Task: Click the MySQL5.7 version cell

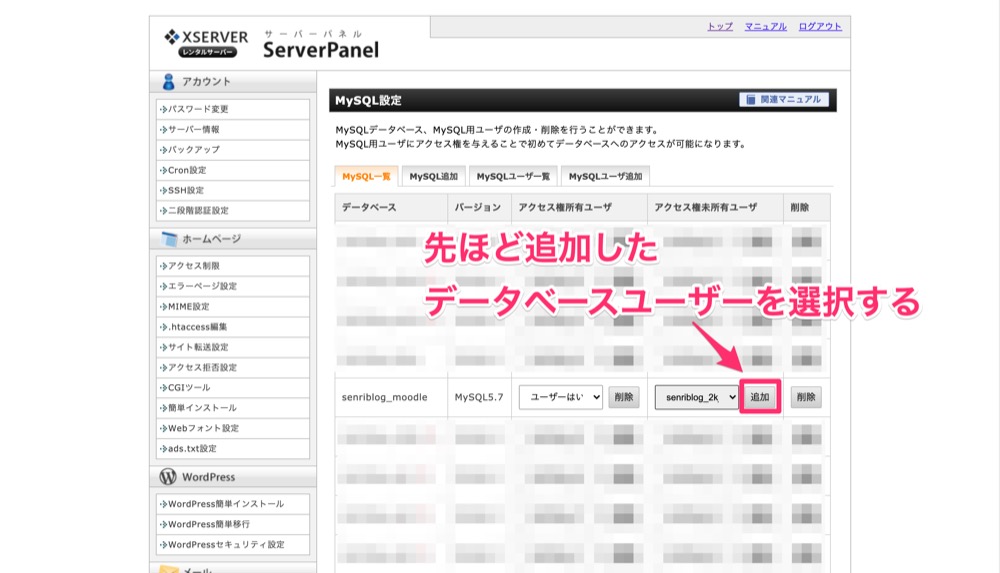Action: pyautogui.click(x=479, y=397)
